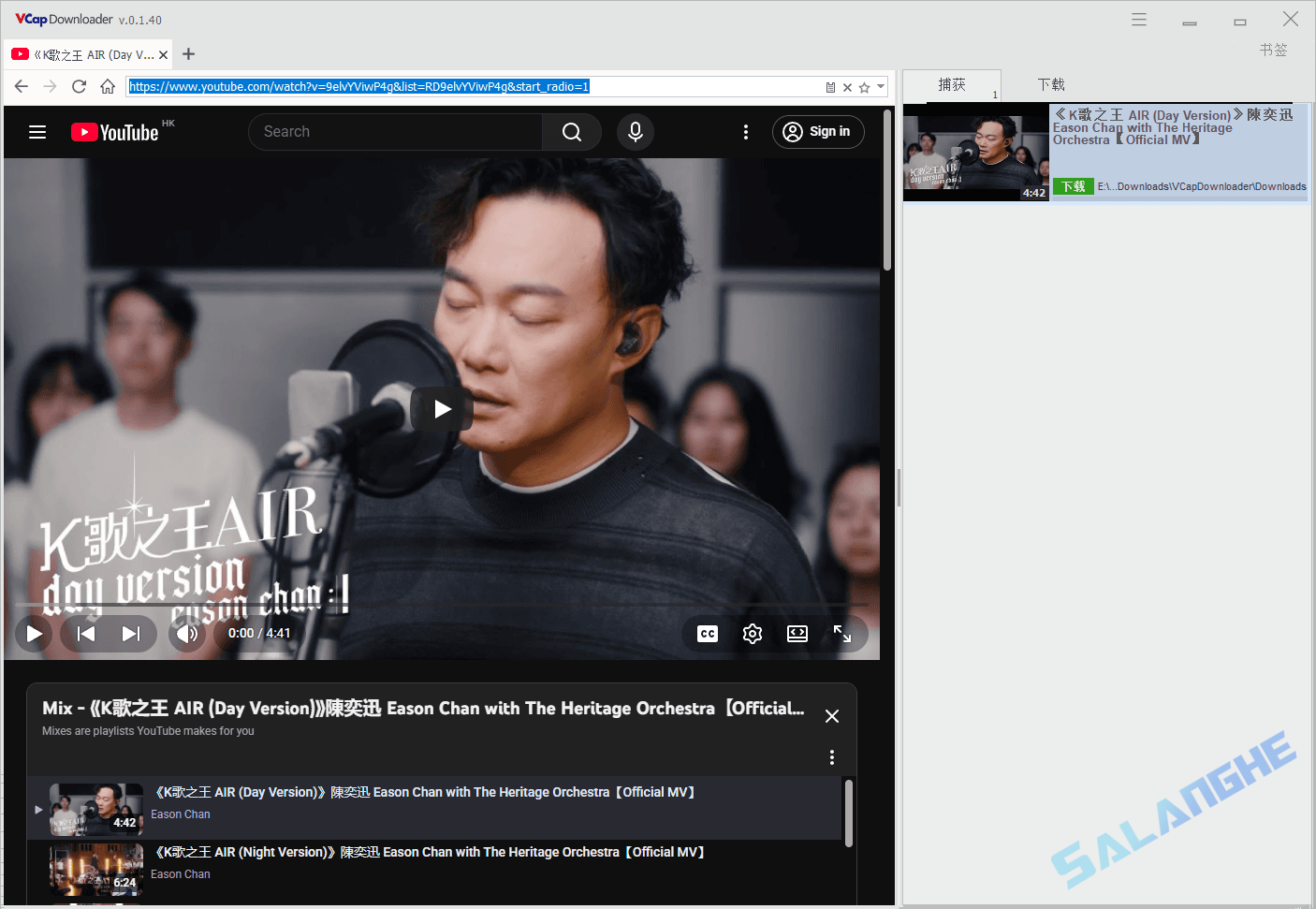Toggle bookmark star in the address bar
Image resolution: width=1316 pixels, height=909 pixels.
863,86
